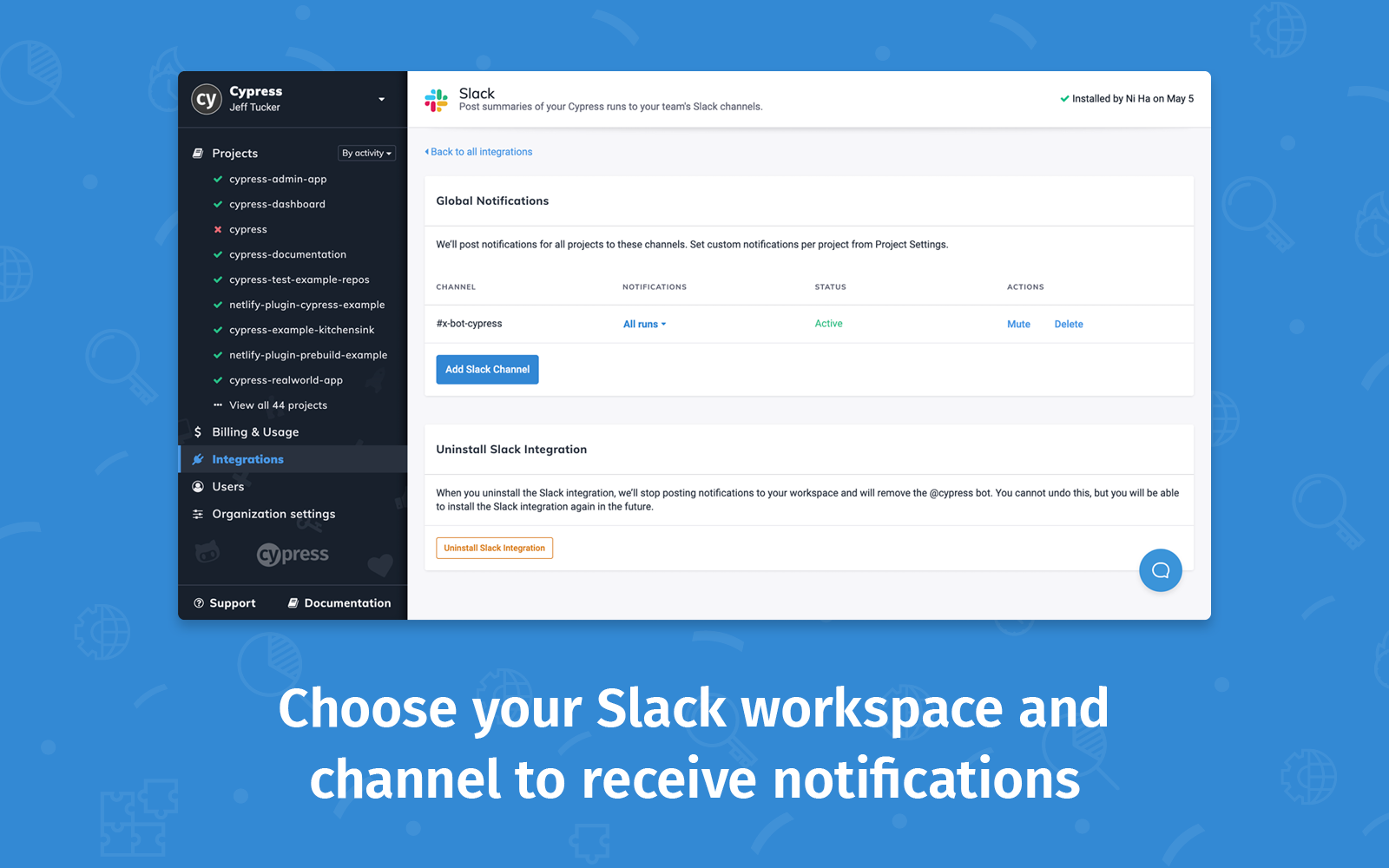Screen dimensions: 1389x868
Task: Click the green check icon for cypress-dashboard
Action: [x=218, y=205]
